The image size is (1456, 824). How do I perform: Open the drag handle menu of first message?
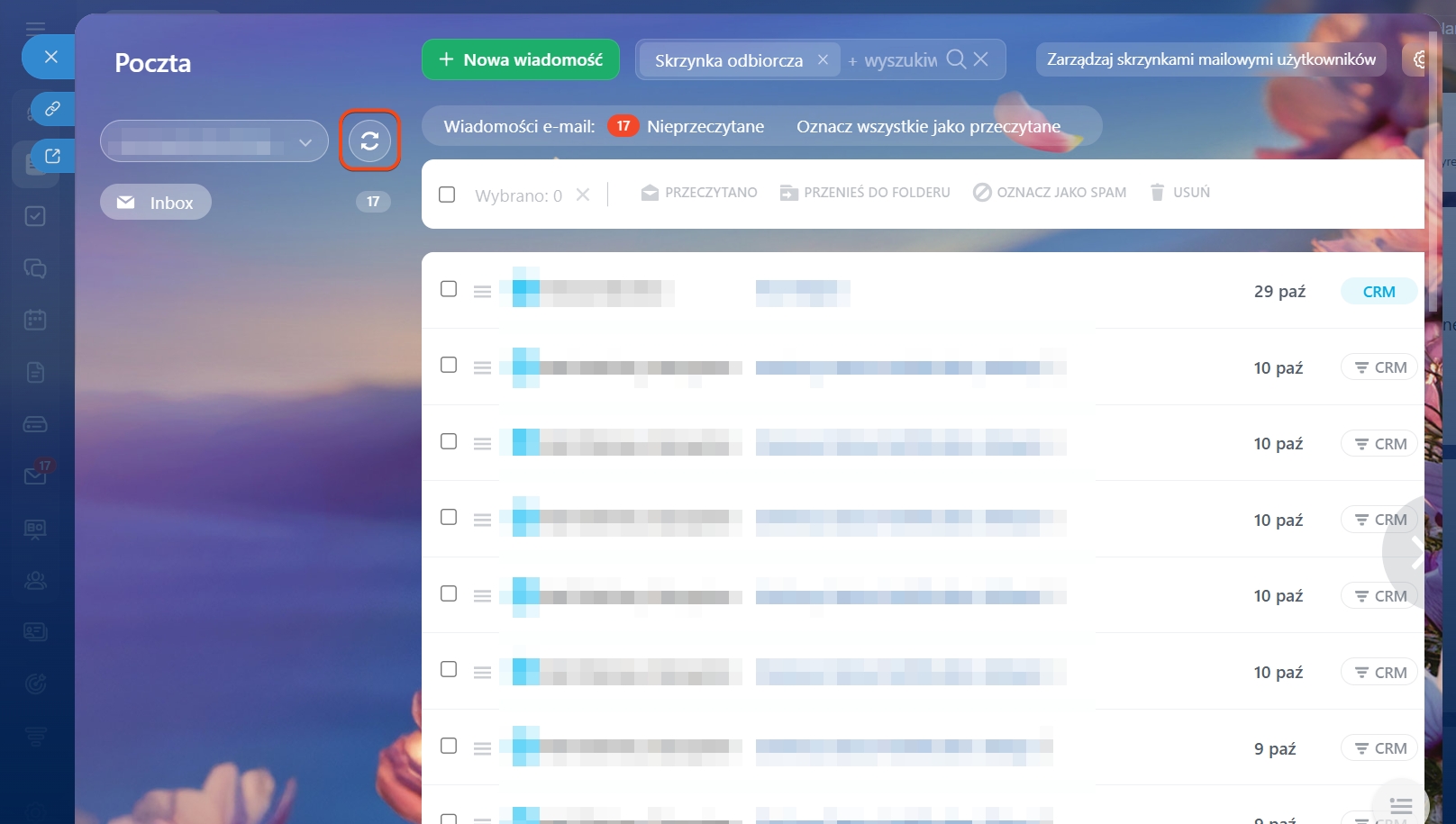(x=482, y=292)
